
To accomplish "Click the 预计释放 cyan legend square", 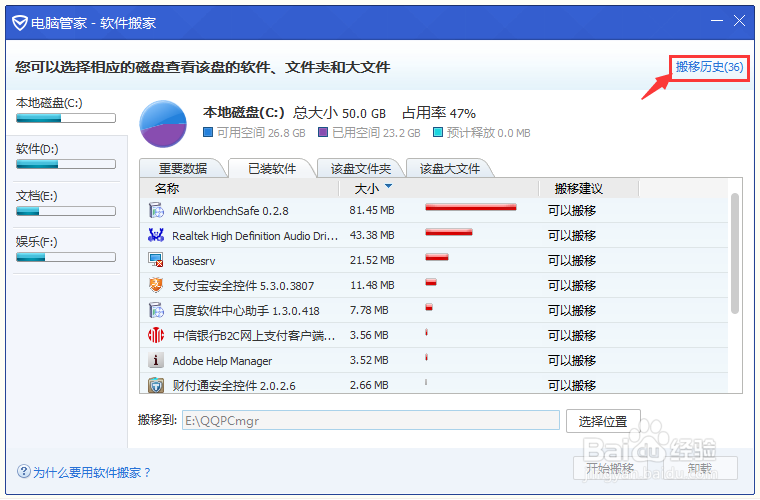I will click(438, 132).
